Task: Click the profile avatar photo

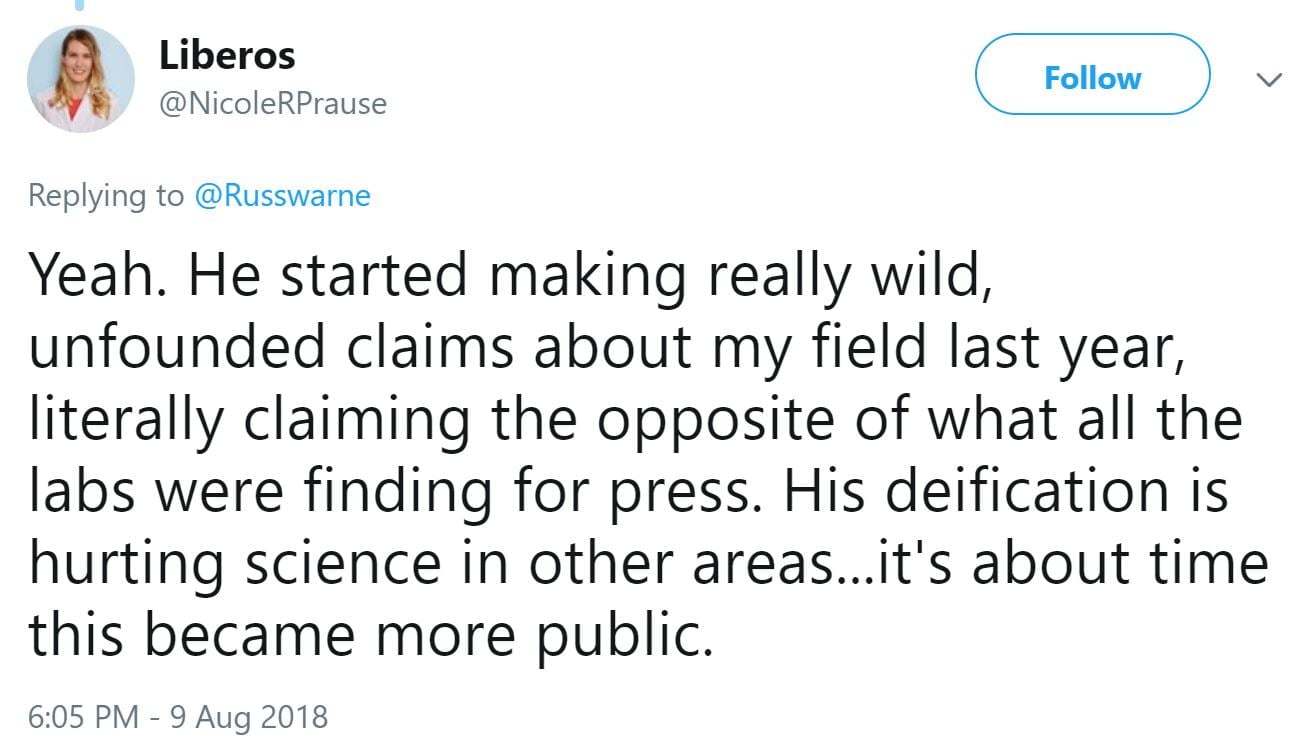Action: click(x=80, y=79)
